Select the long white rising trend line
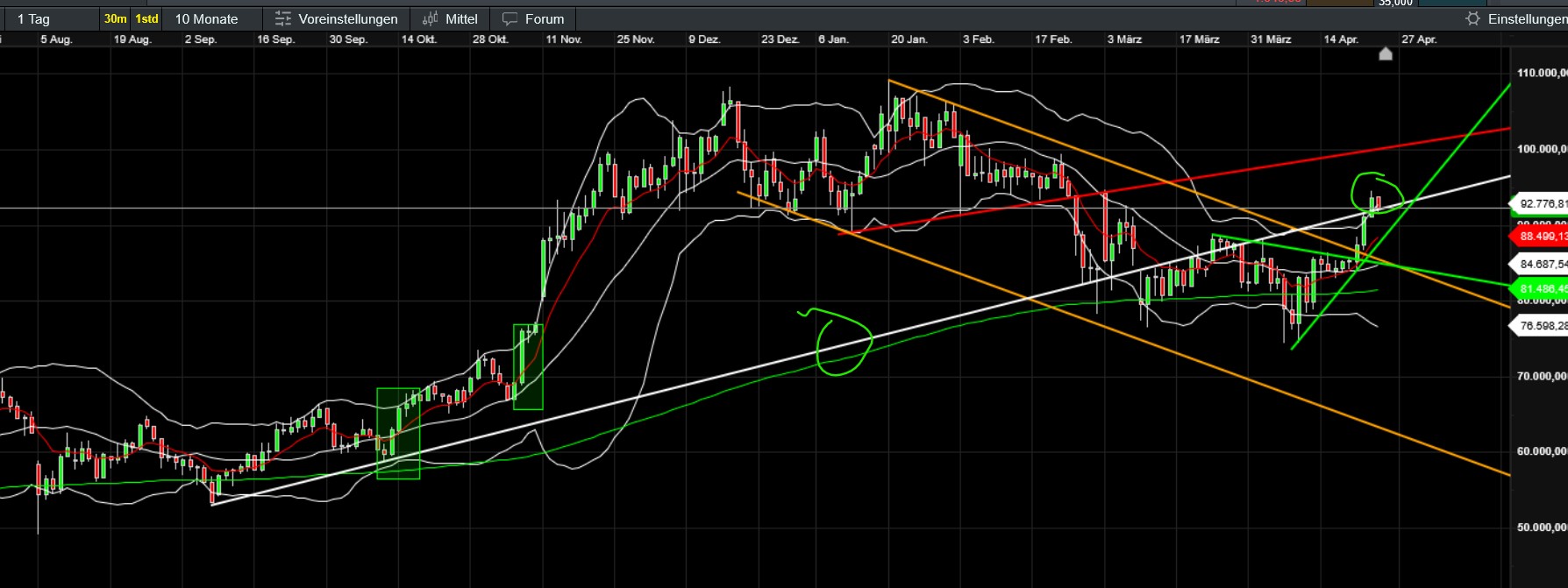The width and height of the screenshot is (1568, 588). coord(862,340)
